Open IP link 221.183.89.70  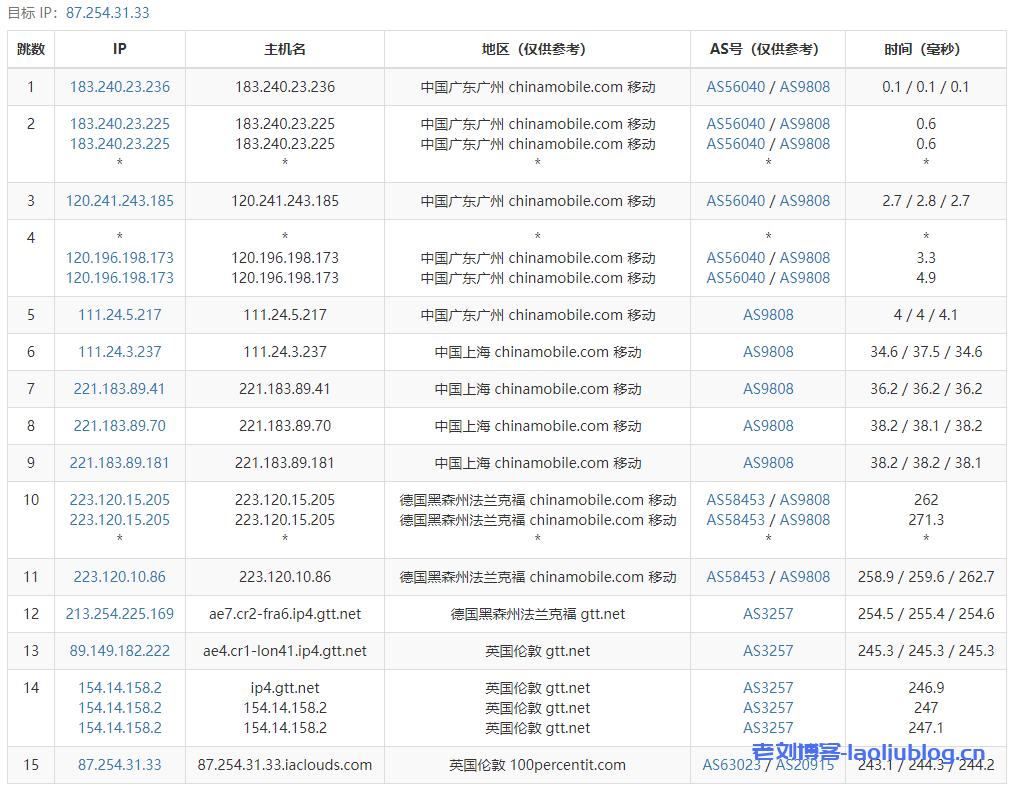click(120, 426)
